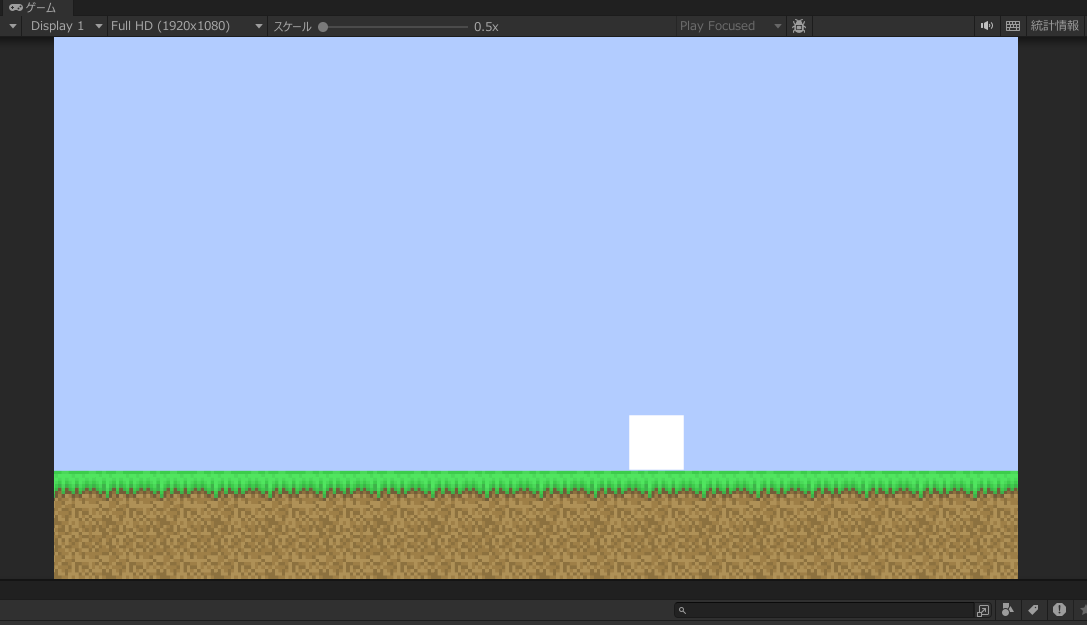
Task: Open search in new window icon
Action: [983, 610]
